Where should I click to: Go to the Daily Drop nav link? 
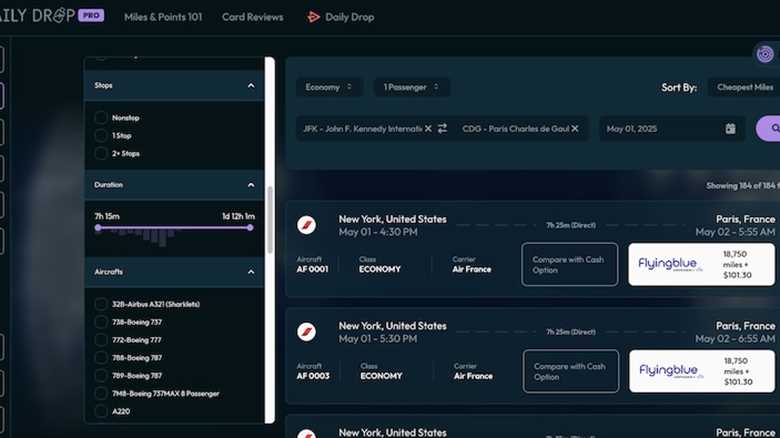pos(350,17)
